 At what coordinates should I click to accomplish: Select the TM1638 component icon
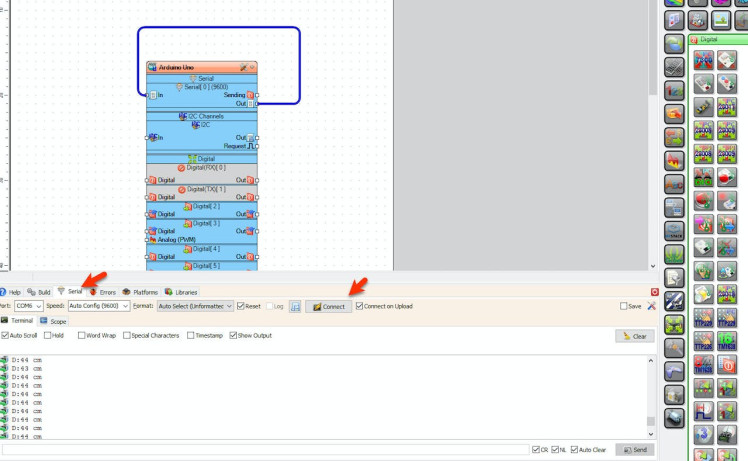click(x=727, y=343)
